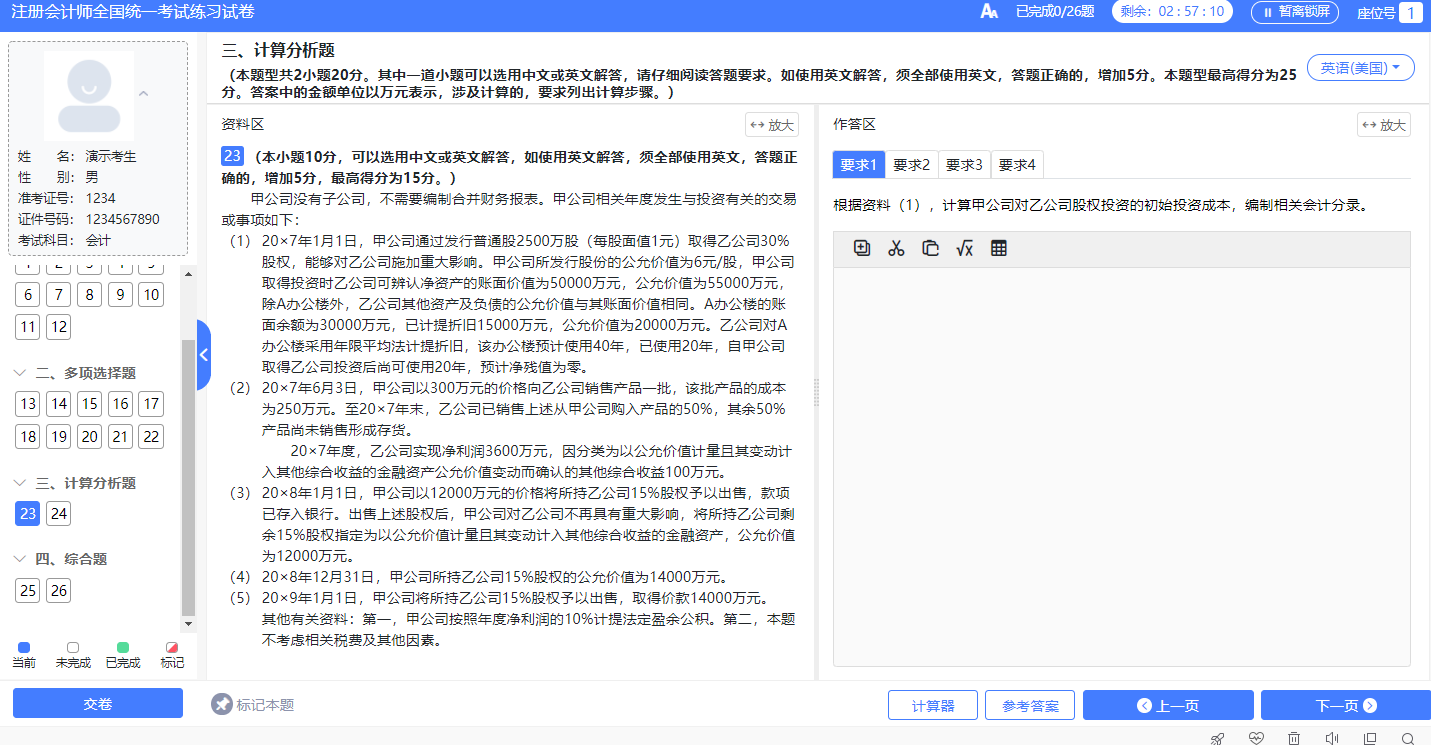Image resolution: width=1431 pixels, height=745 pixels.
Task: Toggle 标记本题 to mark this question
Action: (x=253, y=705)
